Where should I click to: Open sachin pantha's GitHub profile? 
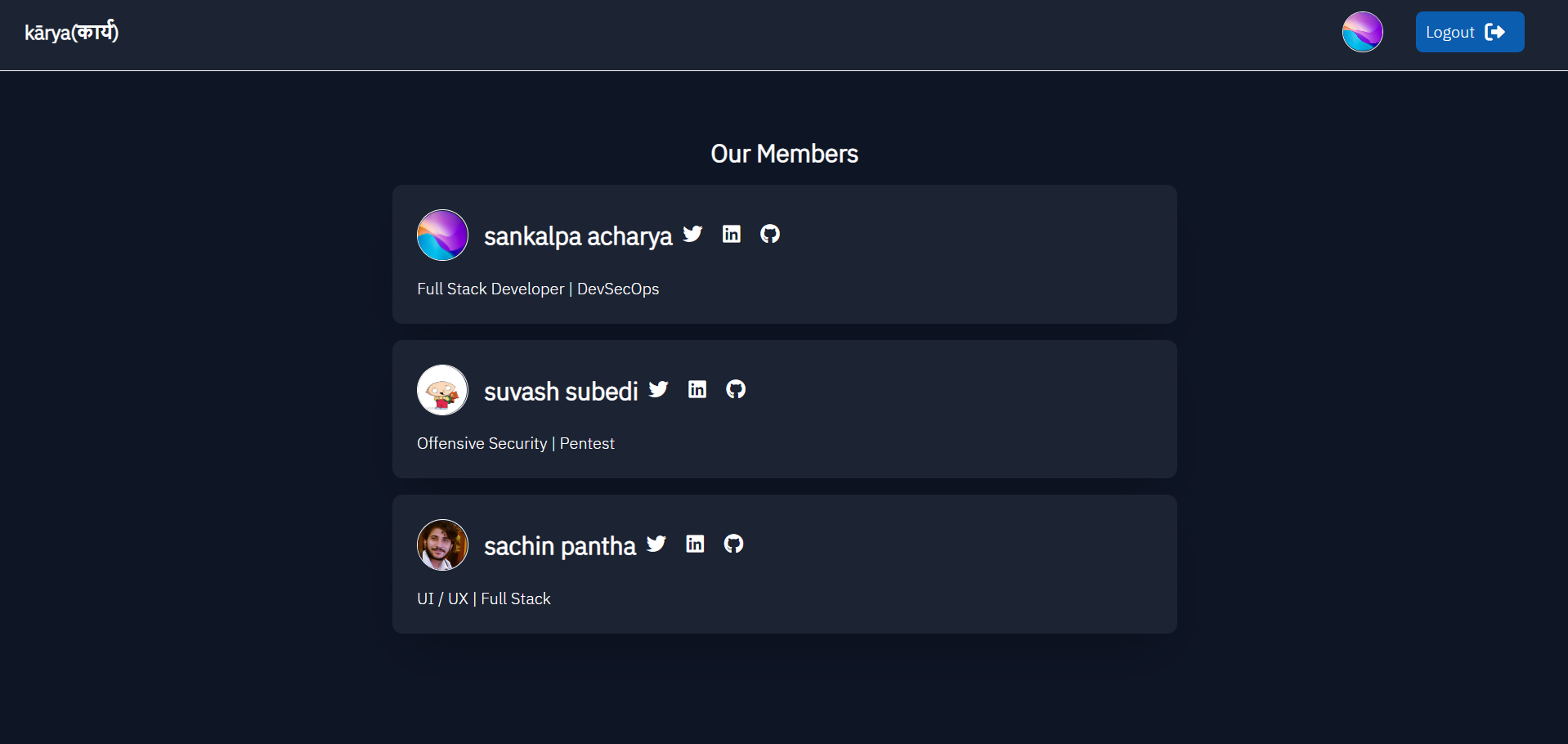[733, 545]
